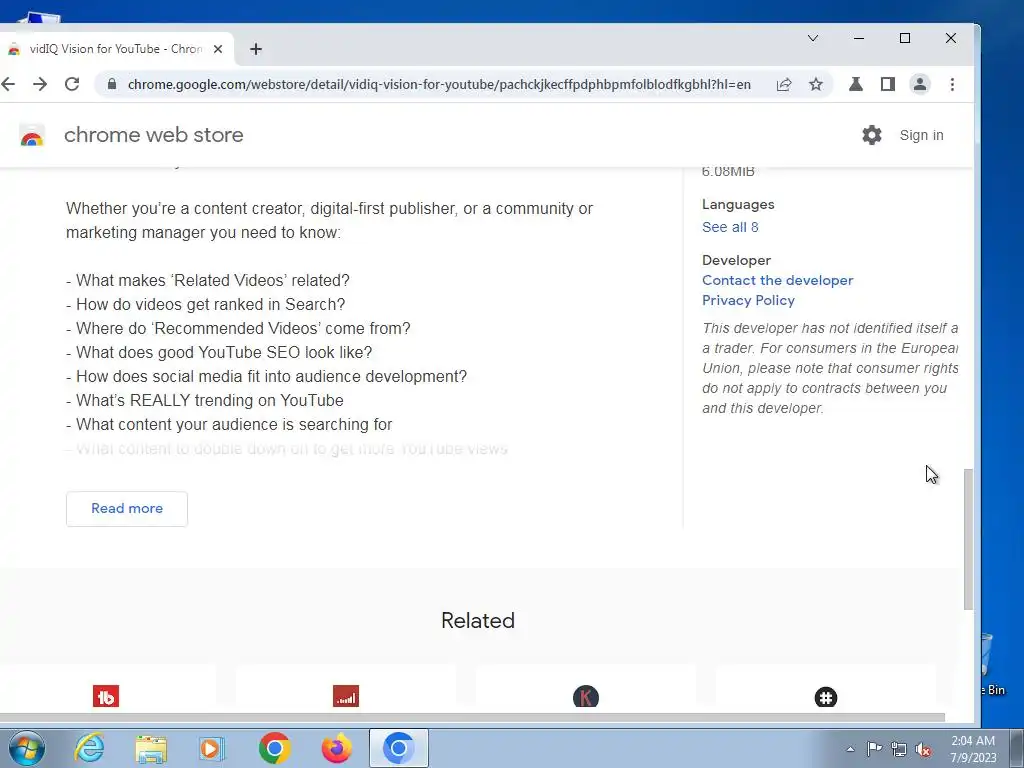Click 'How do videos get ranked in Search?' text

coord(206,304)
